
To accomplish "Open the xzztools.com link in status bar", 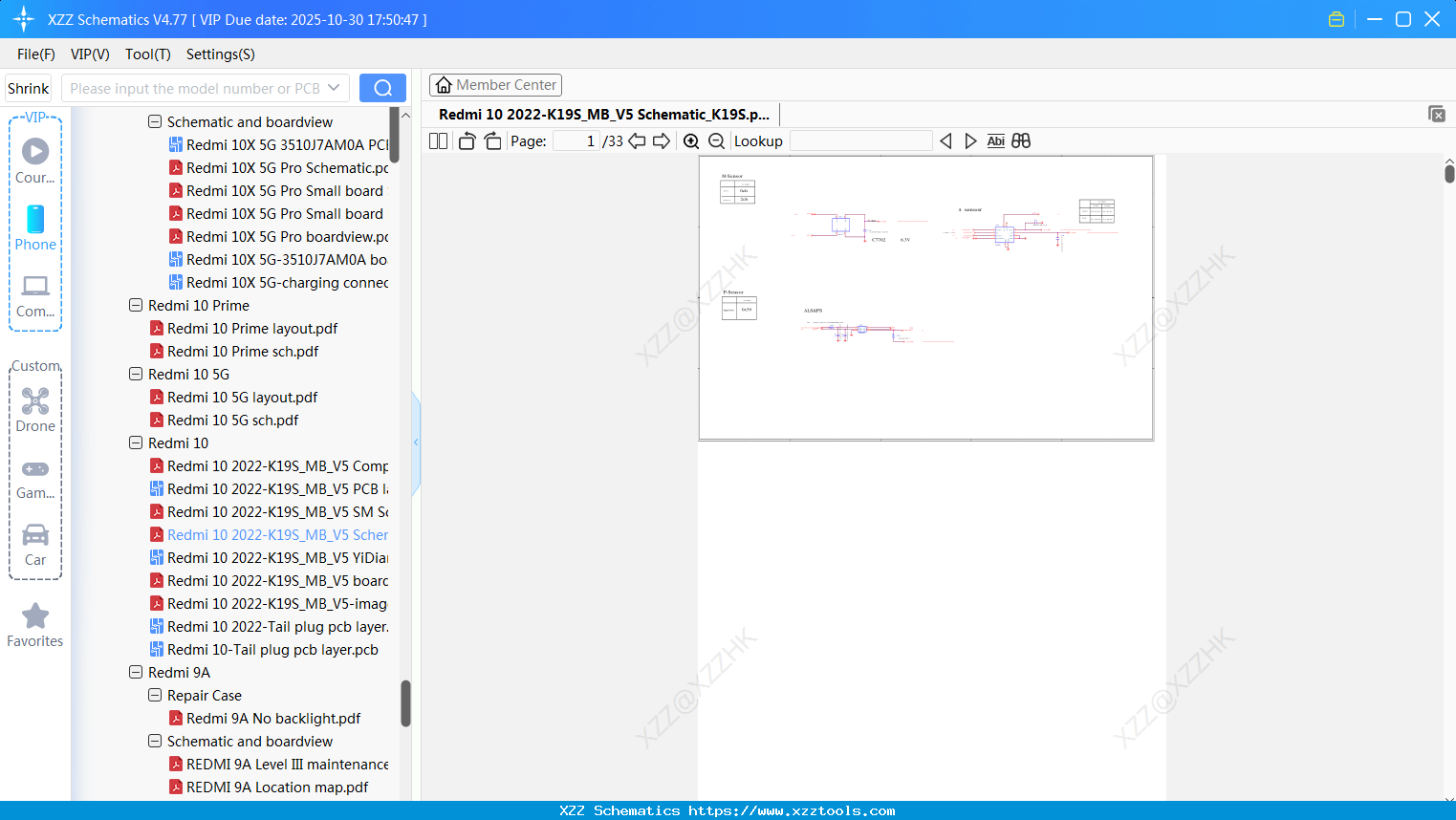I will click(x=793, y=810).
